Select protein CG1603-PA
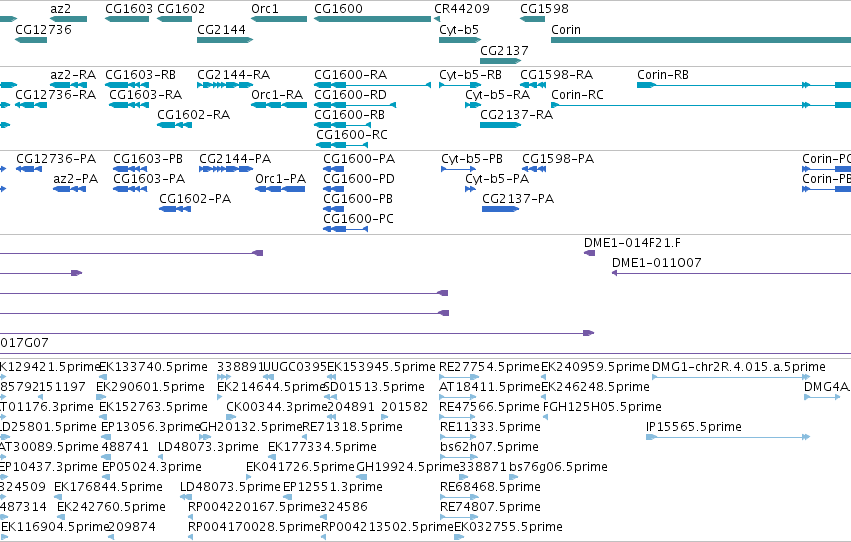Screen dimensions: 851x542 tap(130, 189)
